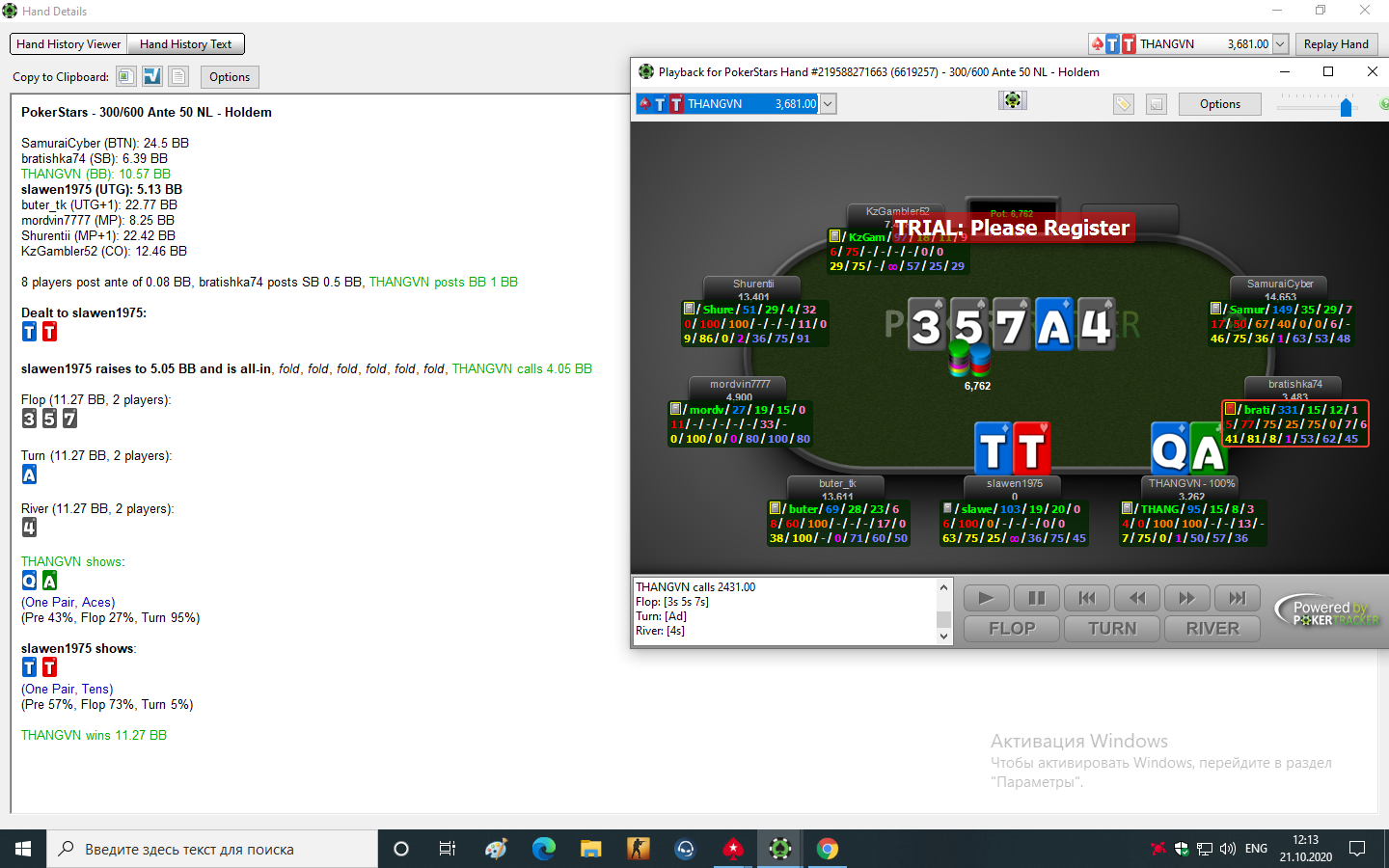Click '(One Pair, Aces)' hand result text

tap(68, 602)
